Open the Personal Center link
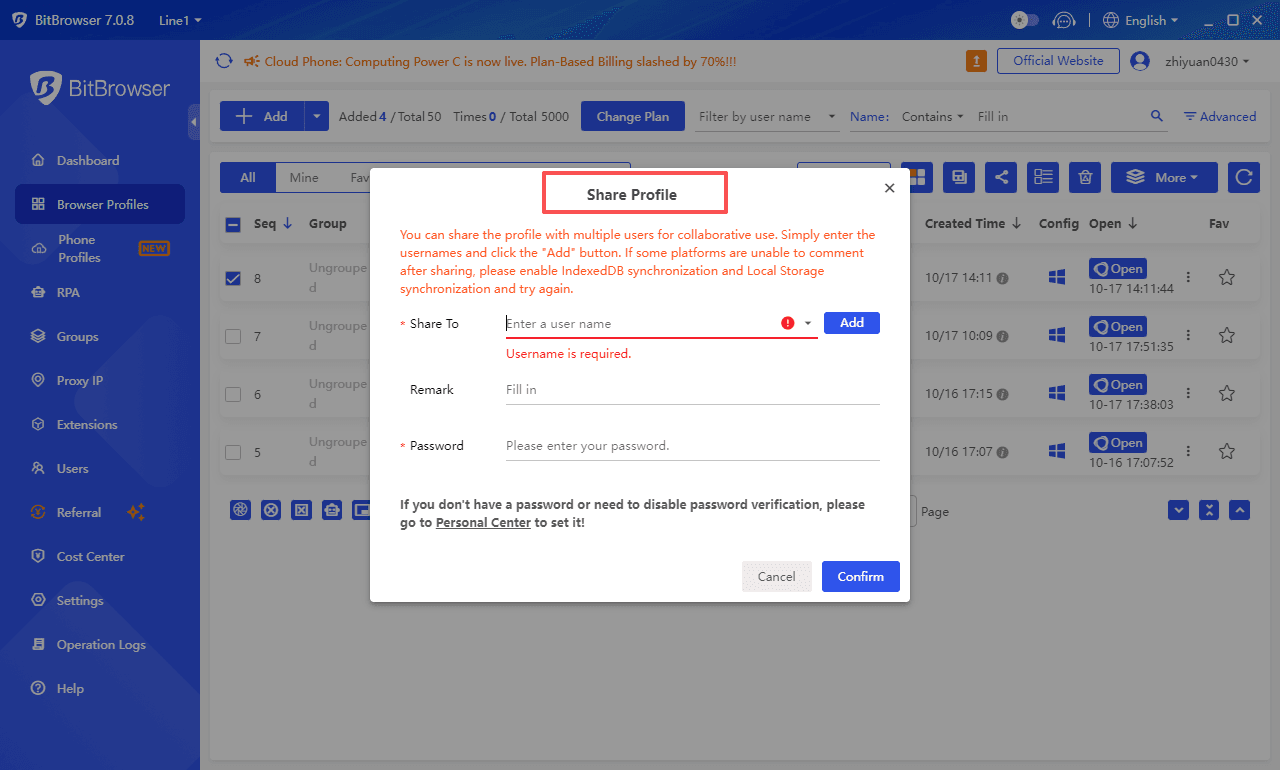 [x=483, y=523]
